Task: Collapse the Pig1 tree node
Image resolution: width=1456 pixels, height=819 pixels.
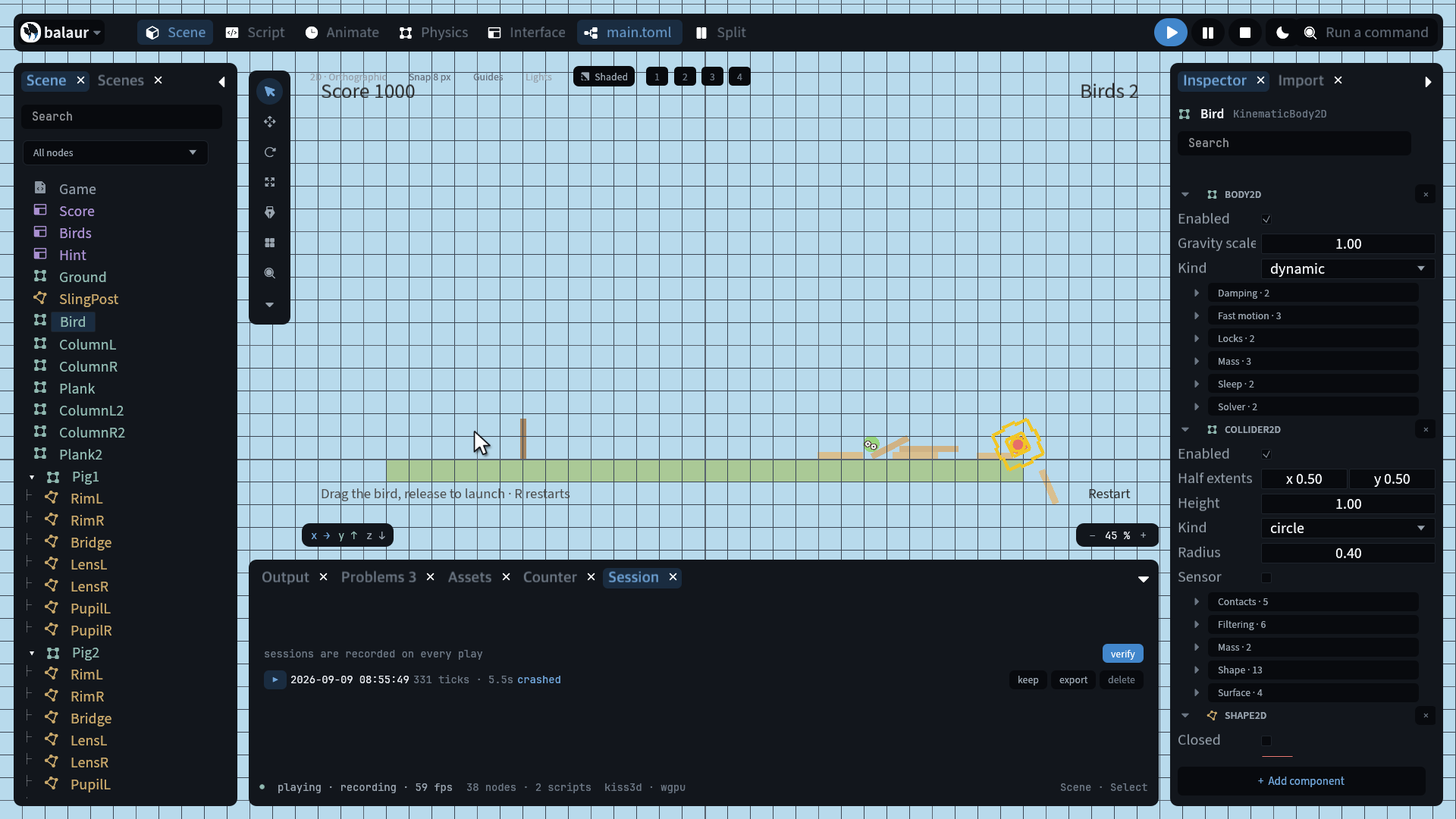Action: pyautogui.click(x=32, y=478)
